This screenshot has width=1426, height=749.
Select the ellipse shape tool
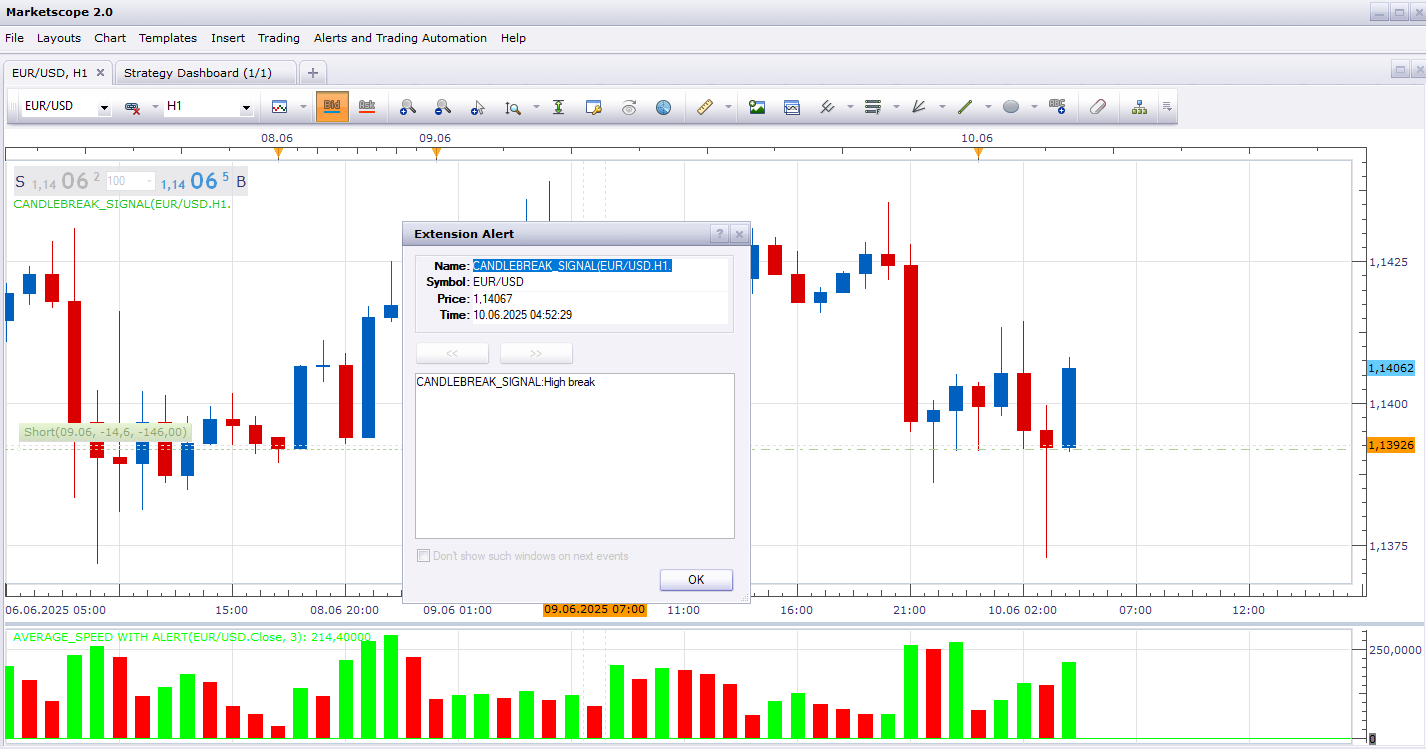coord(1011,107)
